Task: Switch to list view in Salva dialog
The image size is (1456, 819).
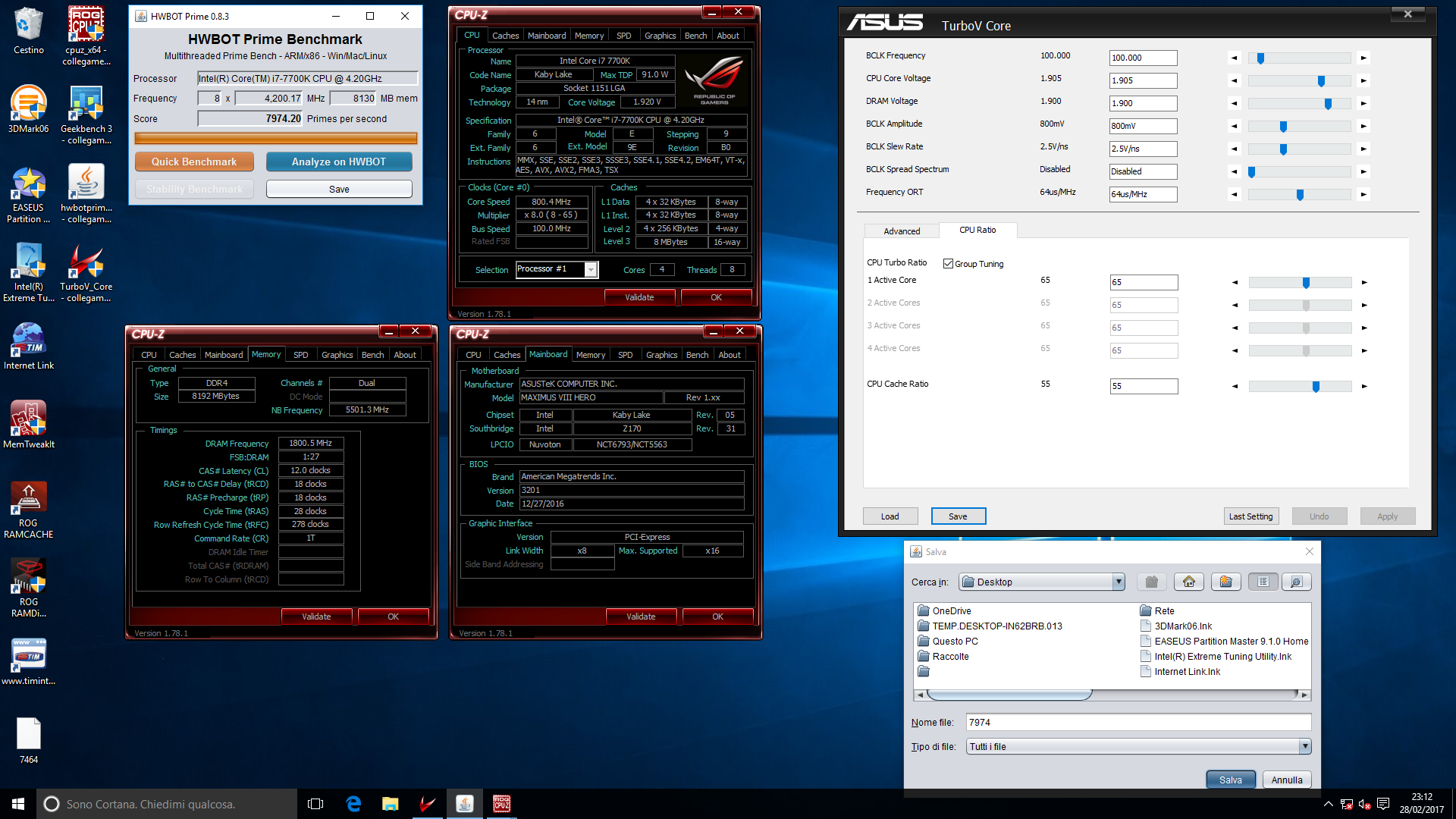Action: click(x=1263, y=582)
